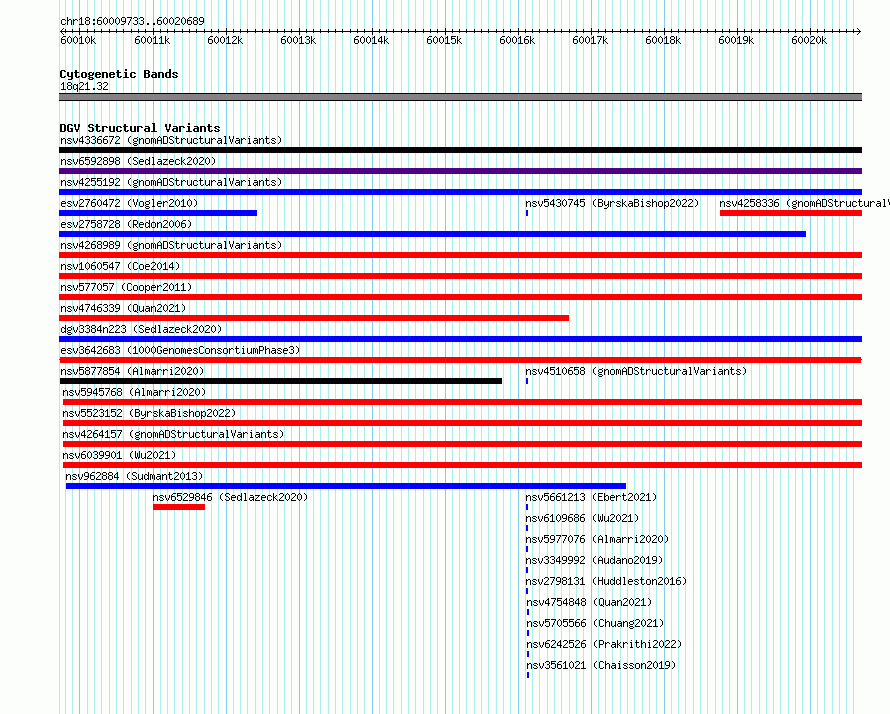Click the 60016k ruler position label
Viewport: 890px width, 714px height.
(x=517, y=40)
